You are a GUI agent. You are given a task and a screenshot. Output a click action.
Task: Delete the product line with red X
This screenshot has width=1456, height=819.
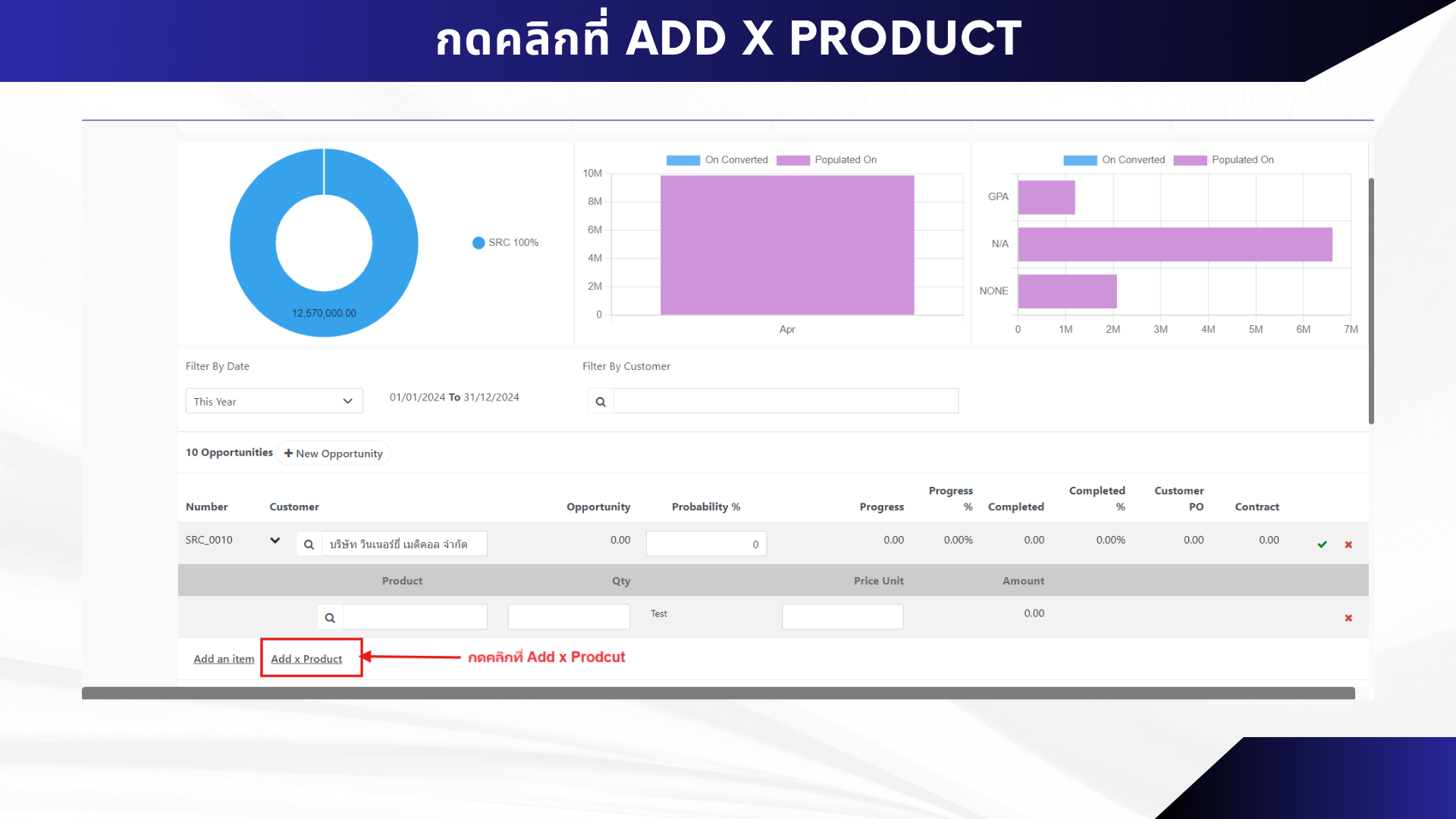(1348, 618)
